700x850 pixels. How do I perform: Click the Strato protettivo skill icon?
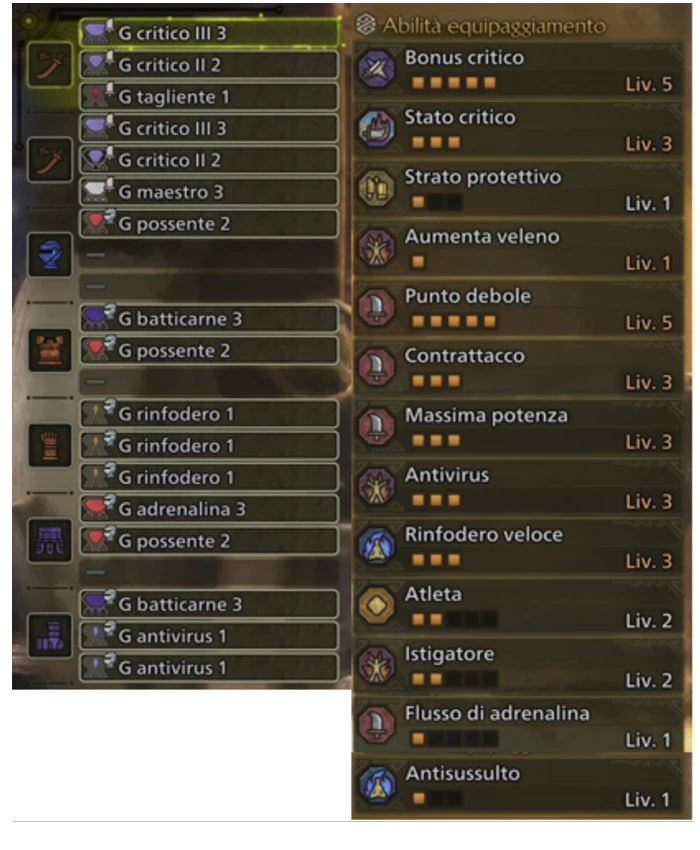tap(376, 189)
